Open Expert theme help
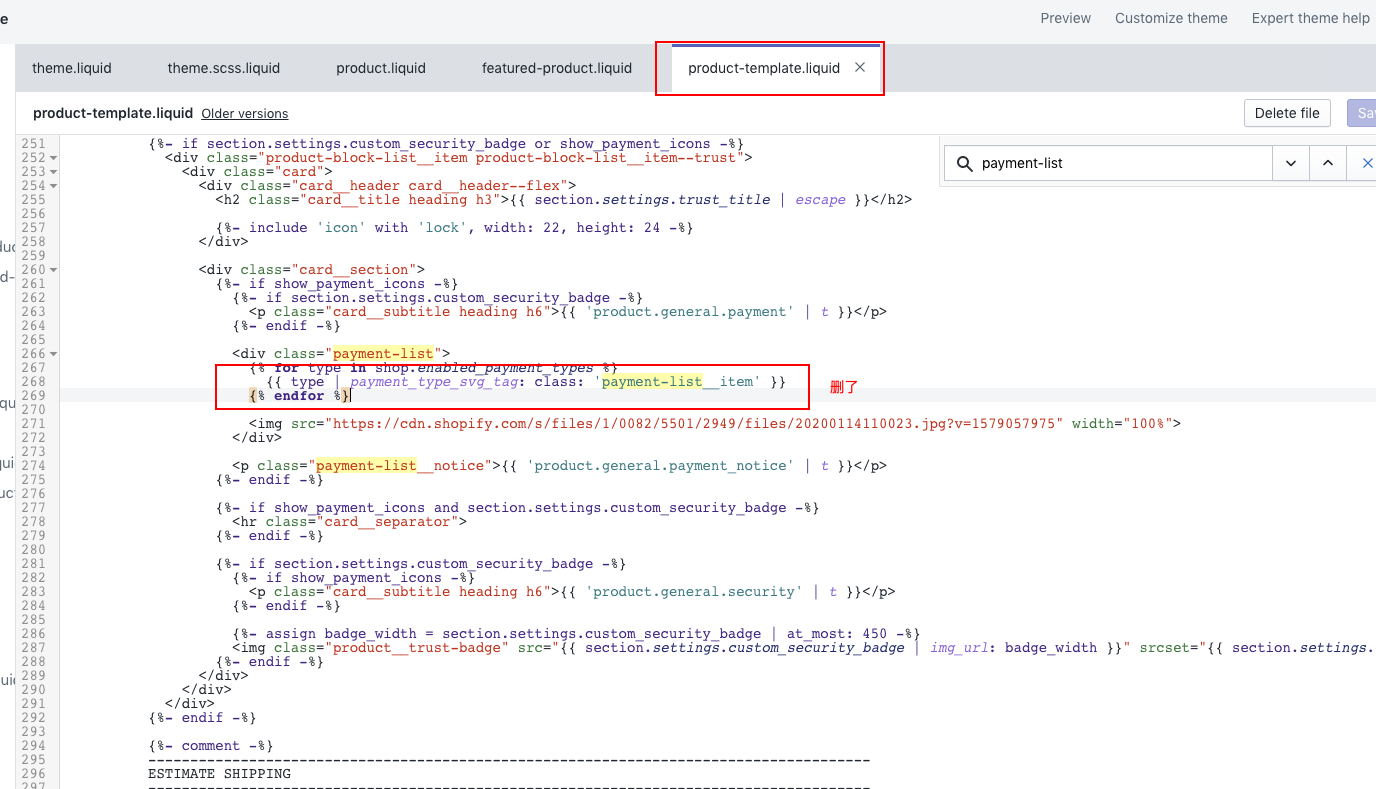The width and height of the screenshot is (1376, 789). (1311, 18)
